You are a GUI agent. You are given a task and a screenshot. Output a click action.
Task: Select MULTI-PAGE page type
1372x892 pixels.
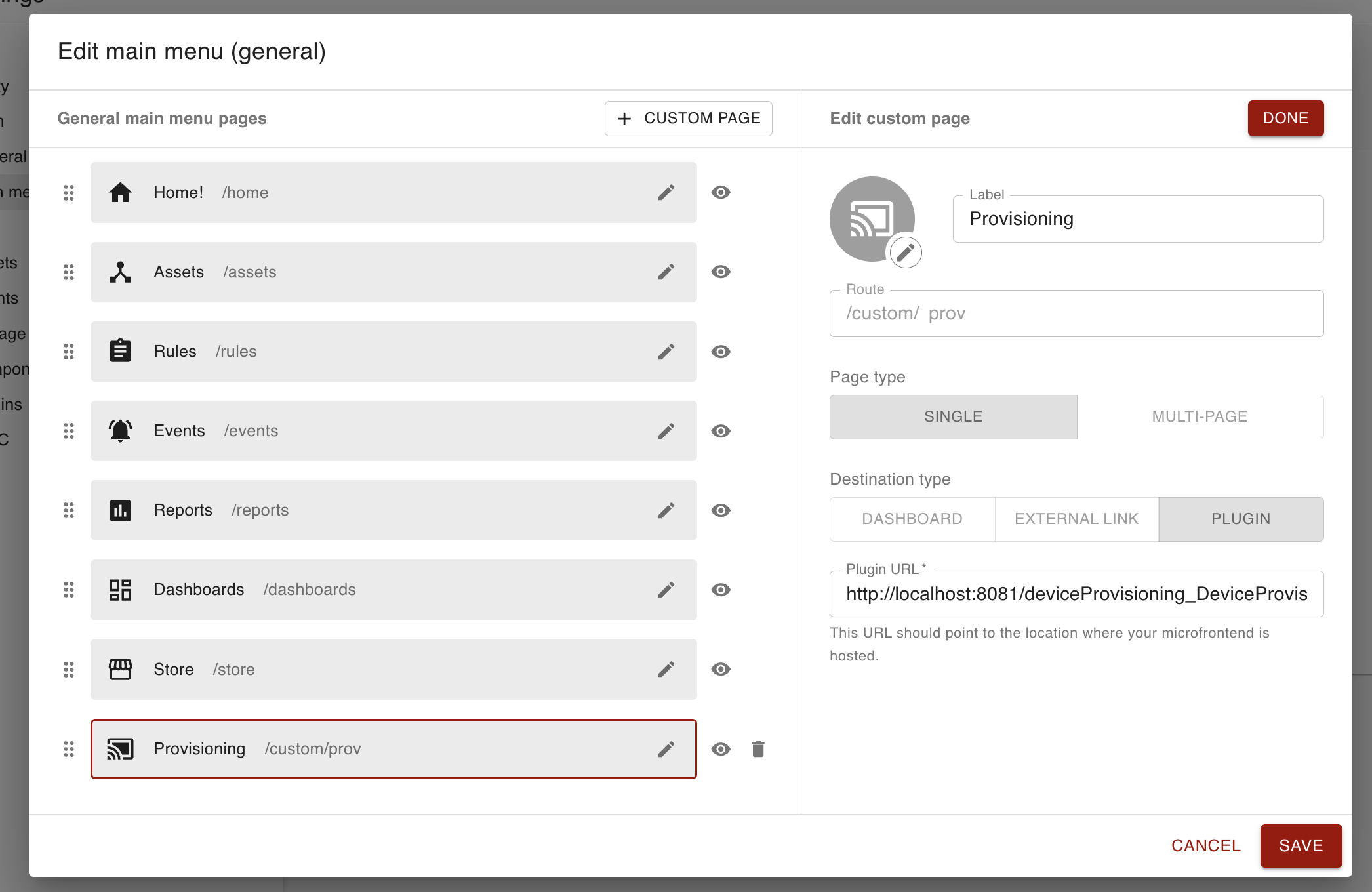tap(1200, 417)
